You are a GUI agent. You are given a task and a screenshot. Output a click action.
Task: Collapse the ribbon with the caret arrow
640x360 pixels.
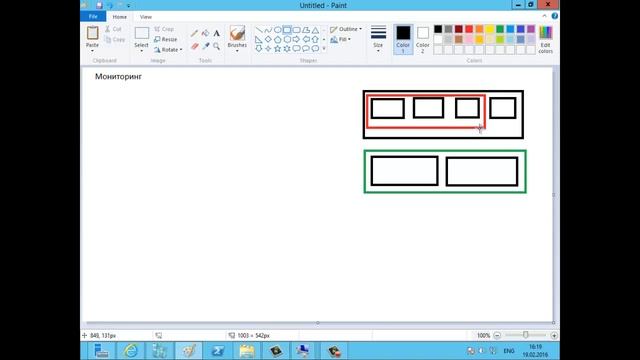[x=544, y=16]
